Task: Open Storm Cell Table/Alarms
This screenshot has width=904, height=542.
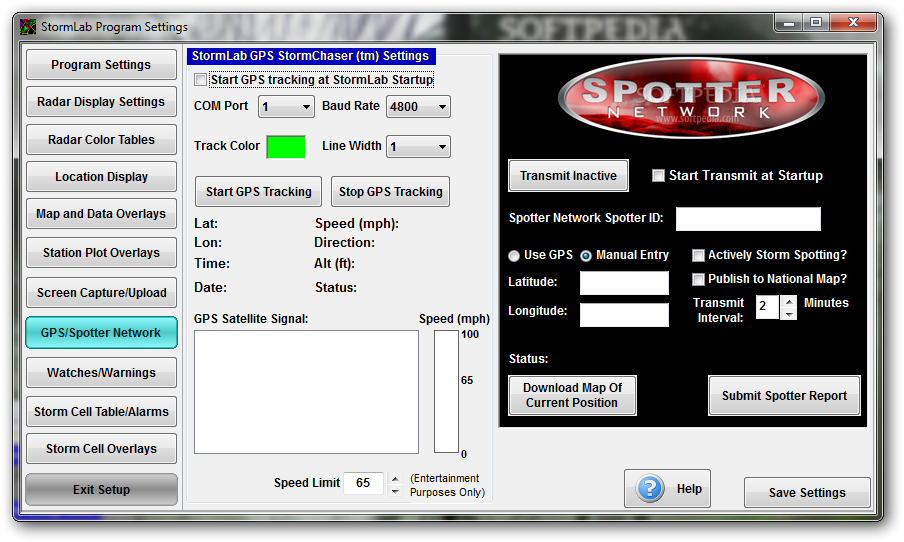Action: pos(101,412)
